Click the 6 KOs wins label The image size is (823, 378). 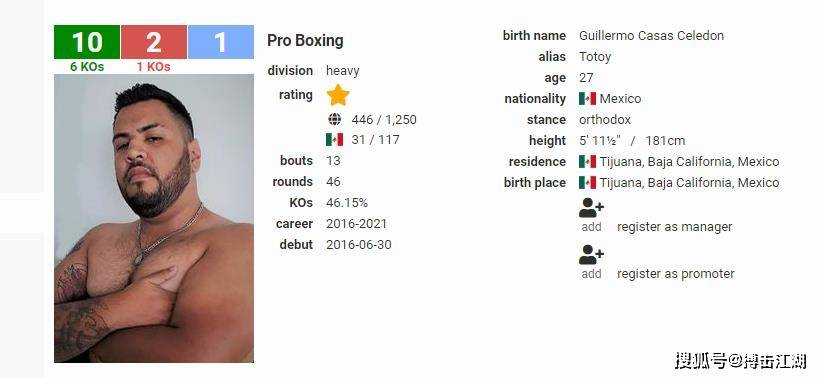click(x=87, y=67)
